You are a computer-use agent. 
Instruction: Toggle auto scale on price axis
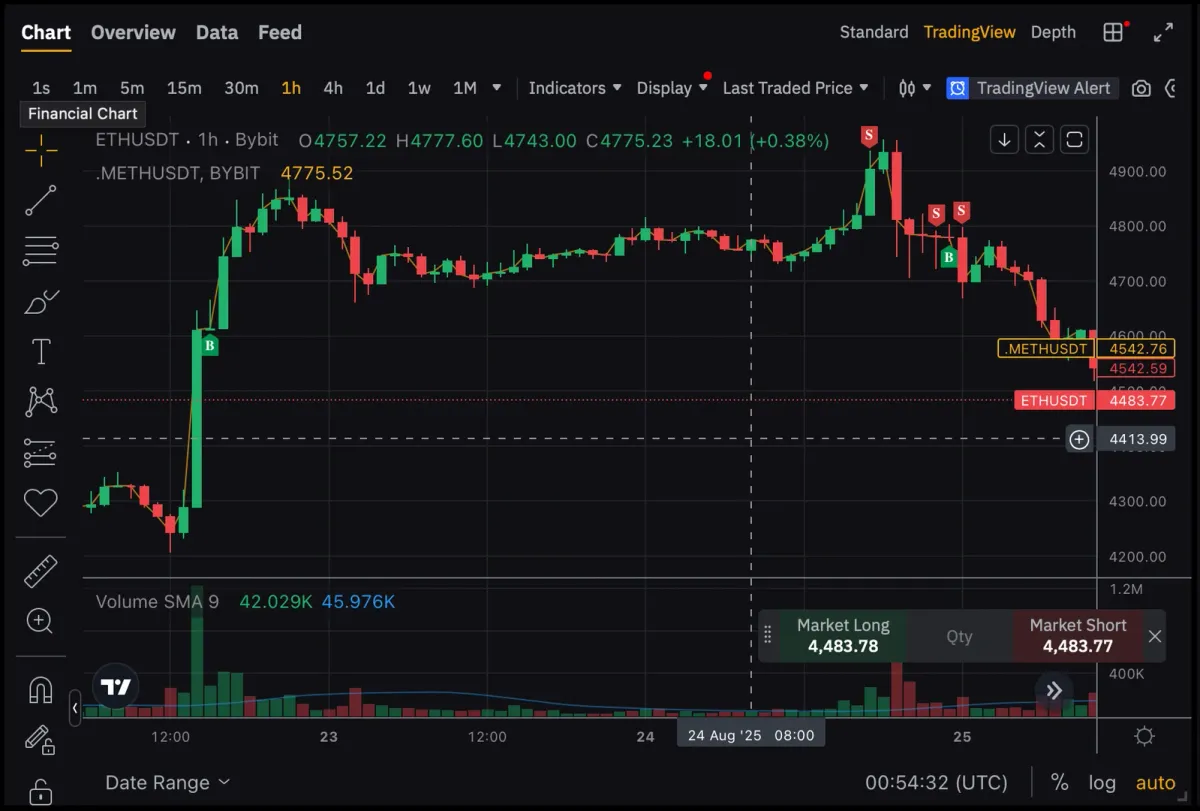tap(1156, 783)
